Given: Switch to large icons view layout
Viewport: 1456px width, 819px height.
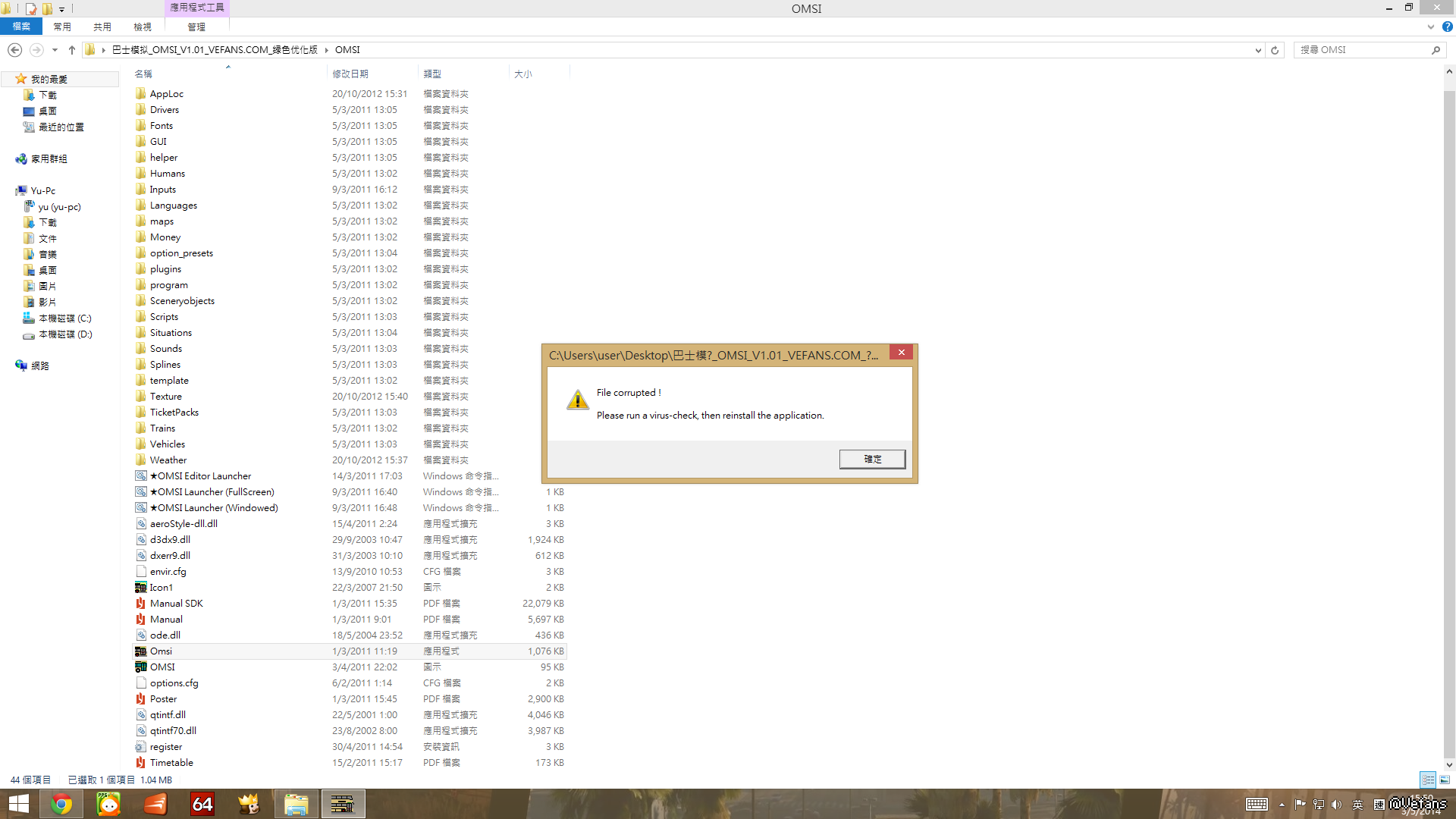Looking at the screenshot, I should tap(1445, 780).
